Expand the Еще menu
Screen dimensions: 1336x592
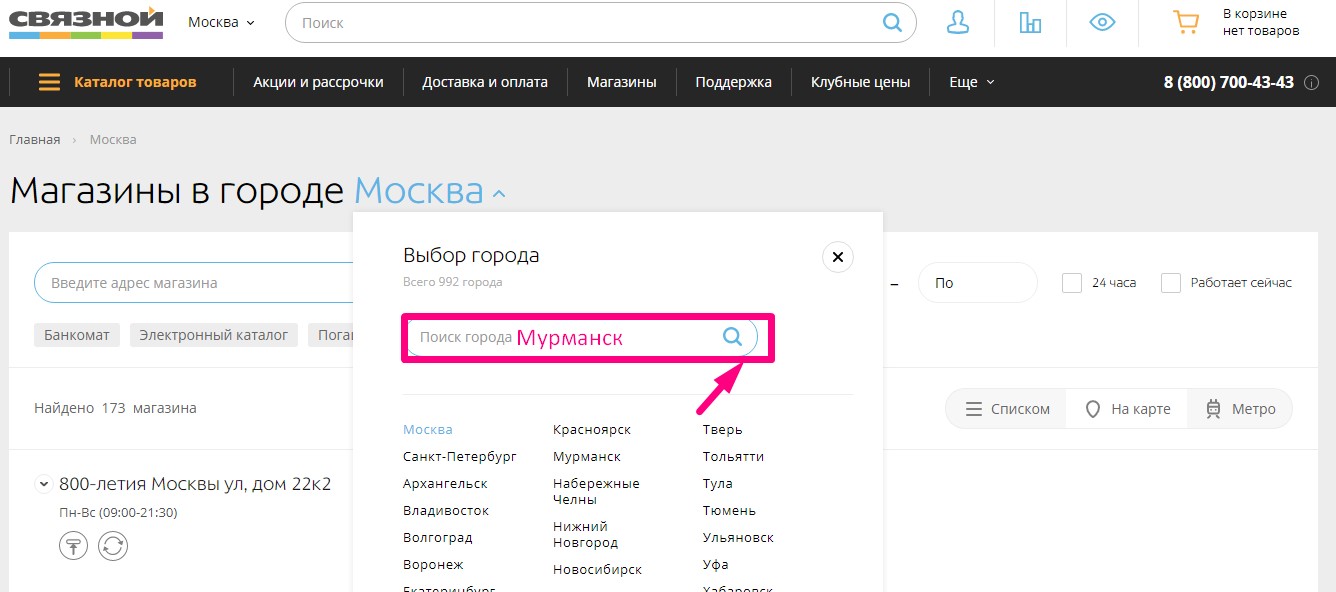(x=972, y=82)
